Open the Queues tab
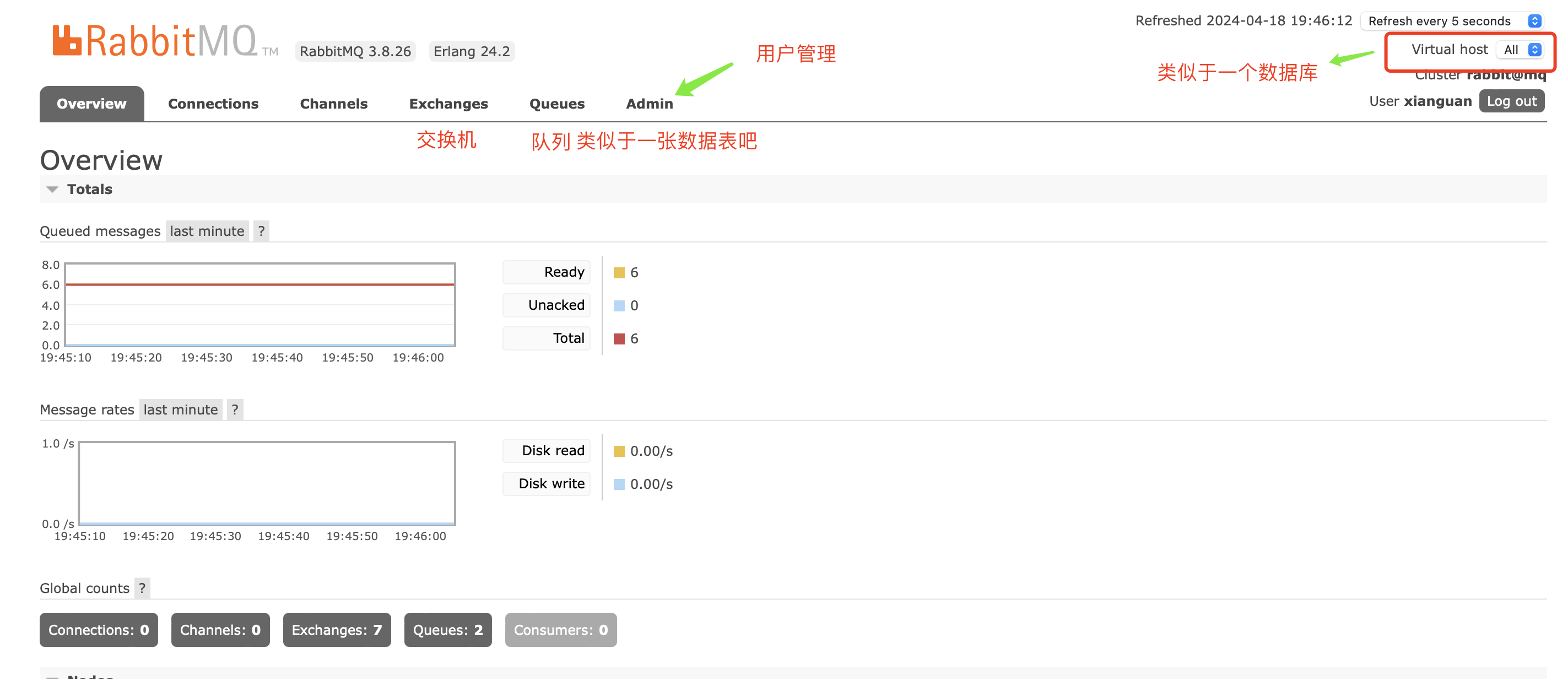This screenshot has width=1568, height=679. pyautogui.click(x=556, y=104)
